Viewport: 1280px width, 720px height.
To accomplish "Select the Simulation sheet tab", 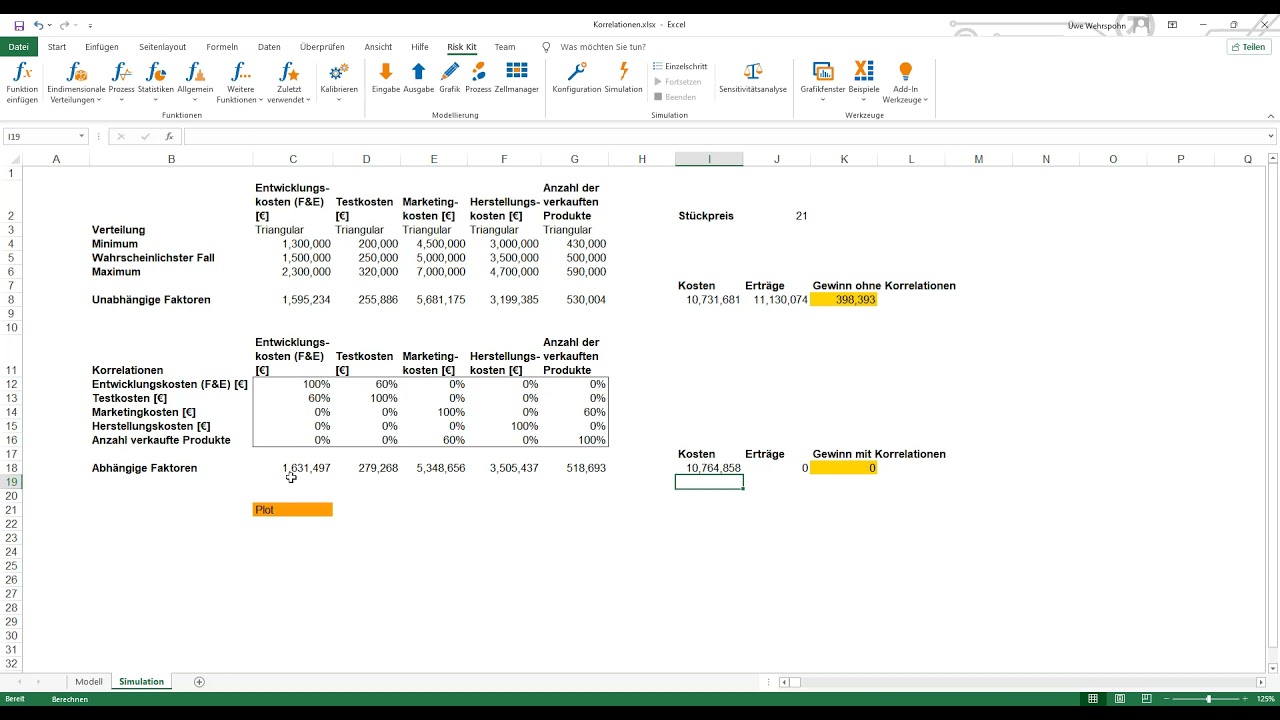I will [x=141, y=682].
